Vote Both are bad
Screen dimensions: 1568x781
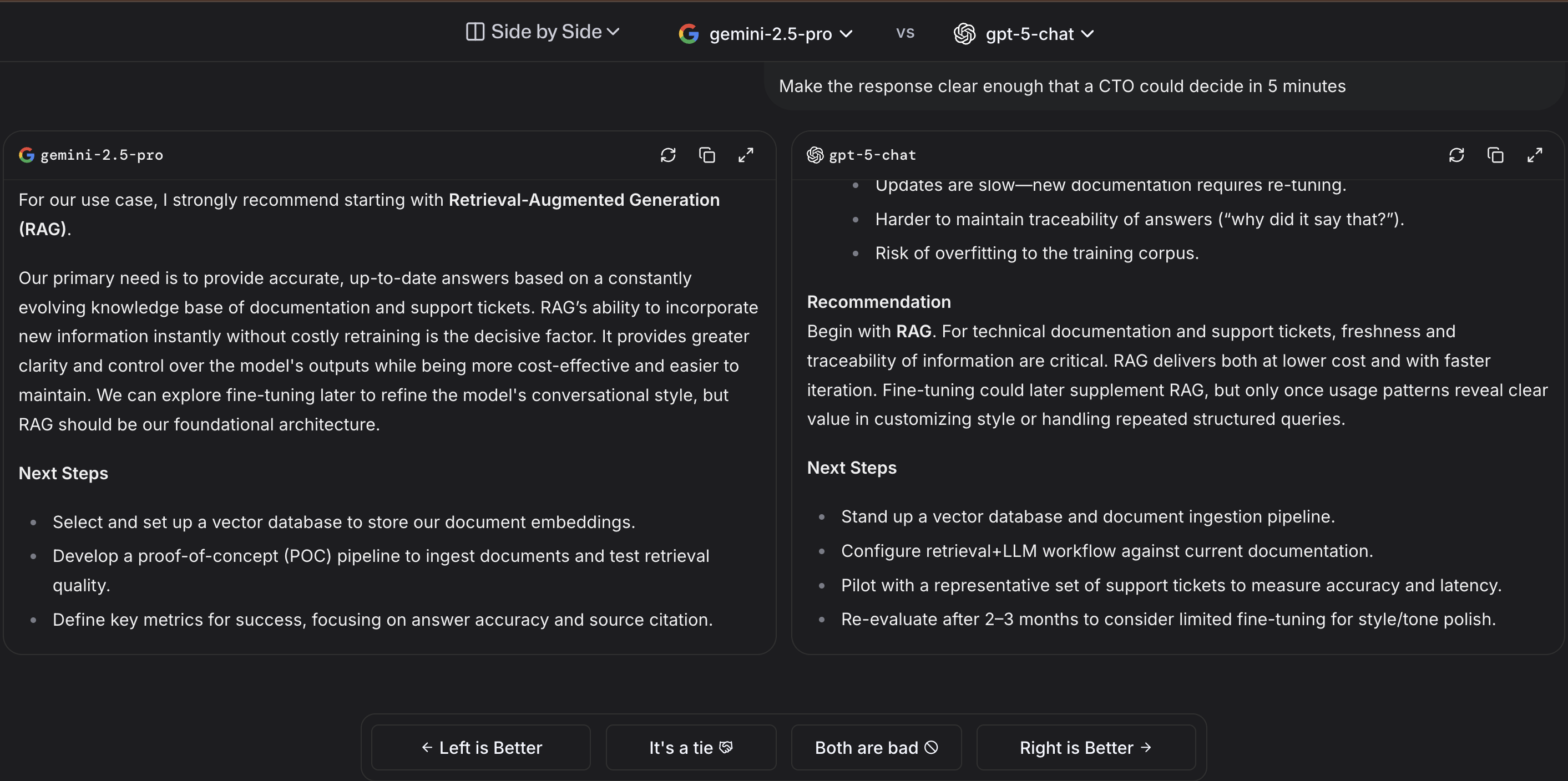(x=876, y=748)
